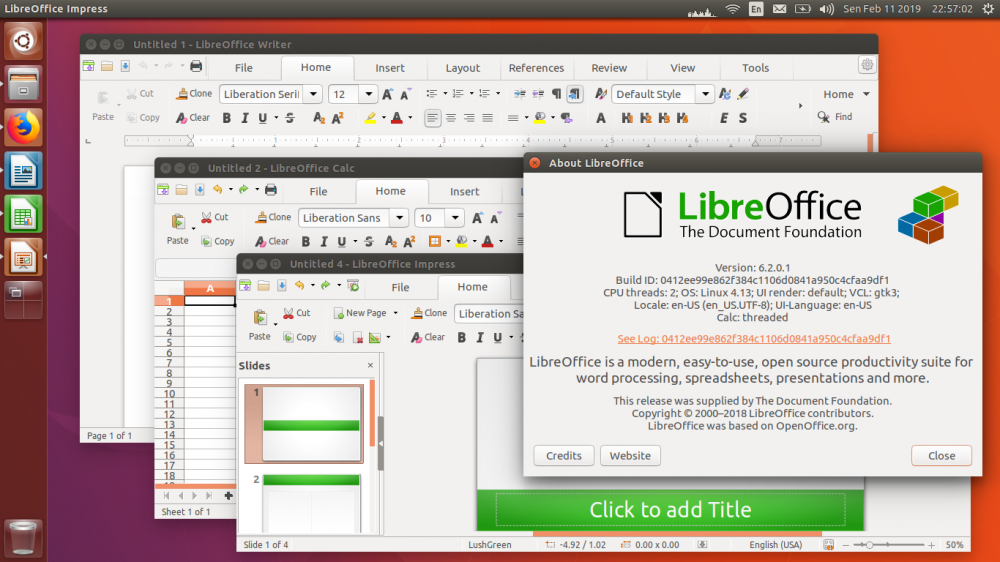The image size is (1000, 562).
Task: Open the Writer font name dropdown
Action: tap(312, 94)
